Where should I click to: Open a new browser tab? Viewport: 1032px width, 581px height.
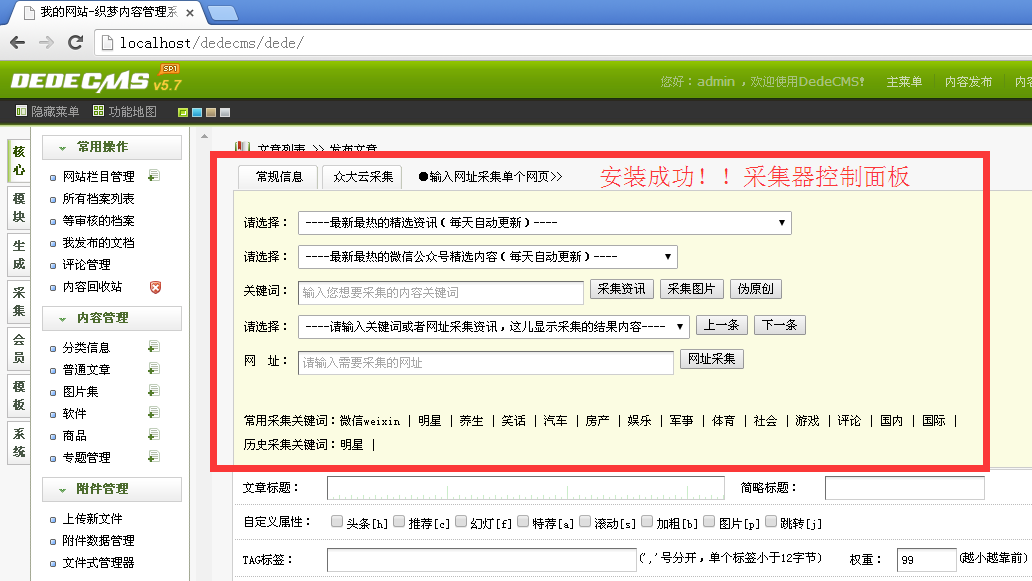click(222, 13)
